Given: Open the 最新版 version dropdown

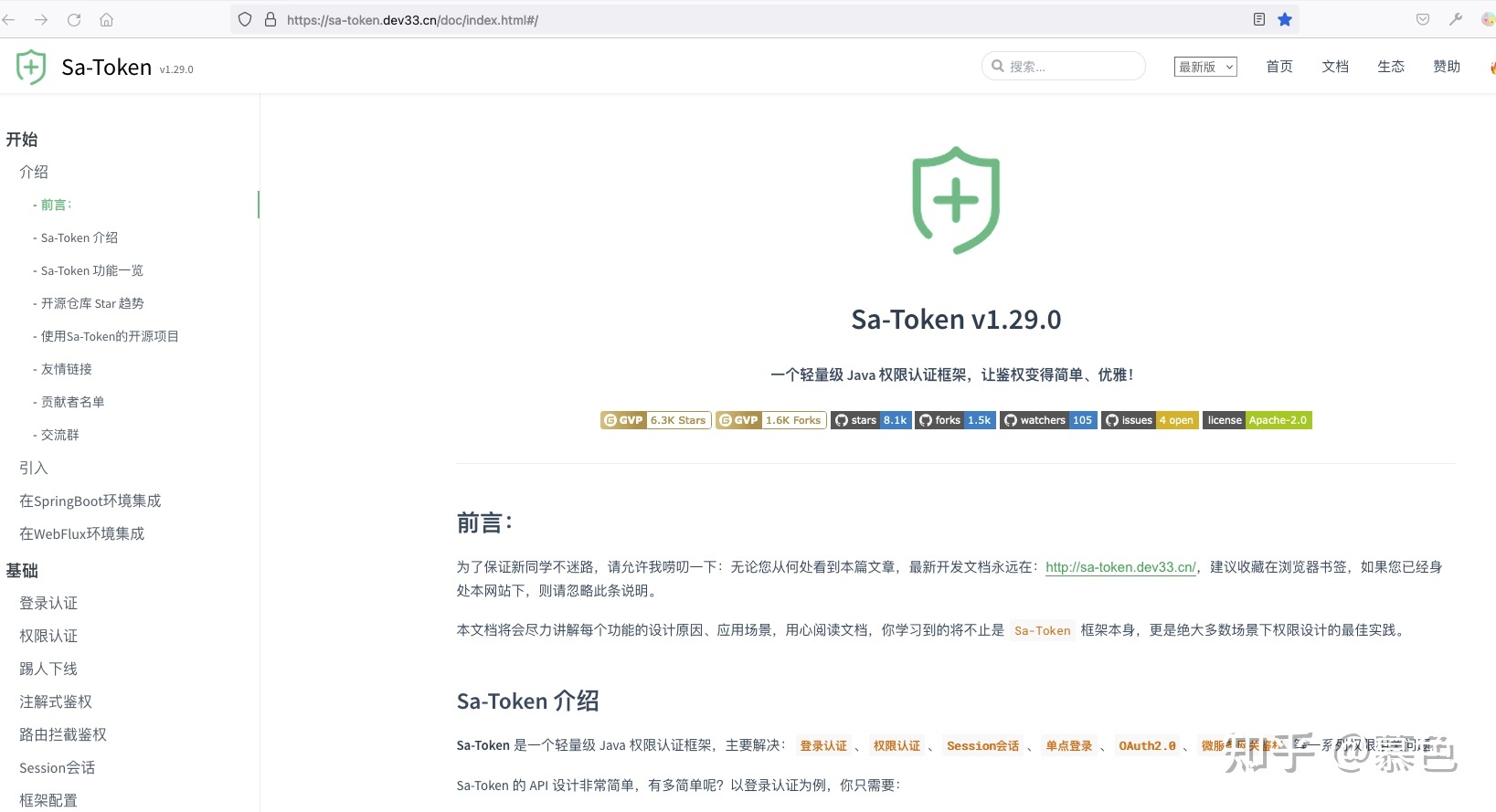Looking at the screenshot, I should [1205, 67].
